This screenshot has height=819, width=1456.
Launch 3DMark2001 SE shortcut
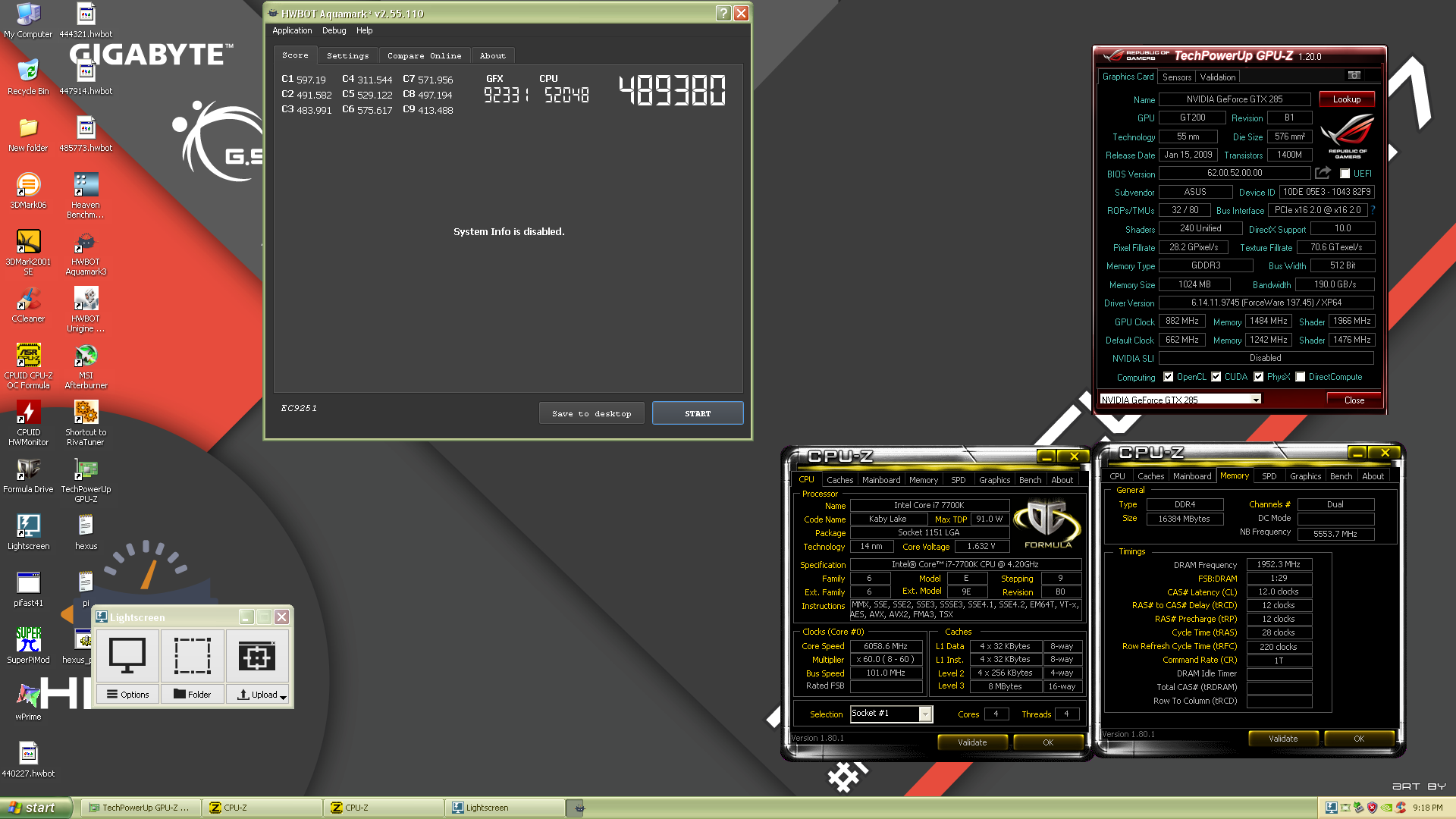point(28,253)
